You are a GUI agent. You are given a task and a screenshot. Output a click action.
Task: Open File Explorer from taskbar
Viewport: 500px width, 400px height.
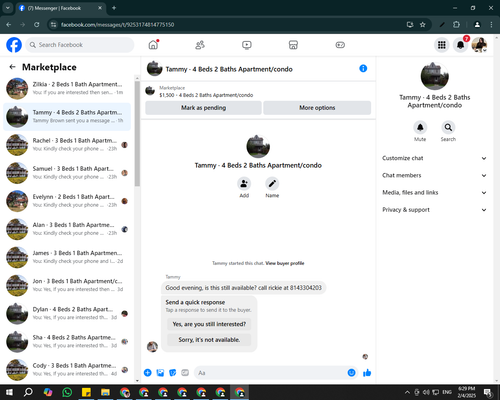point(105,392)
